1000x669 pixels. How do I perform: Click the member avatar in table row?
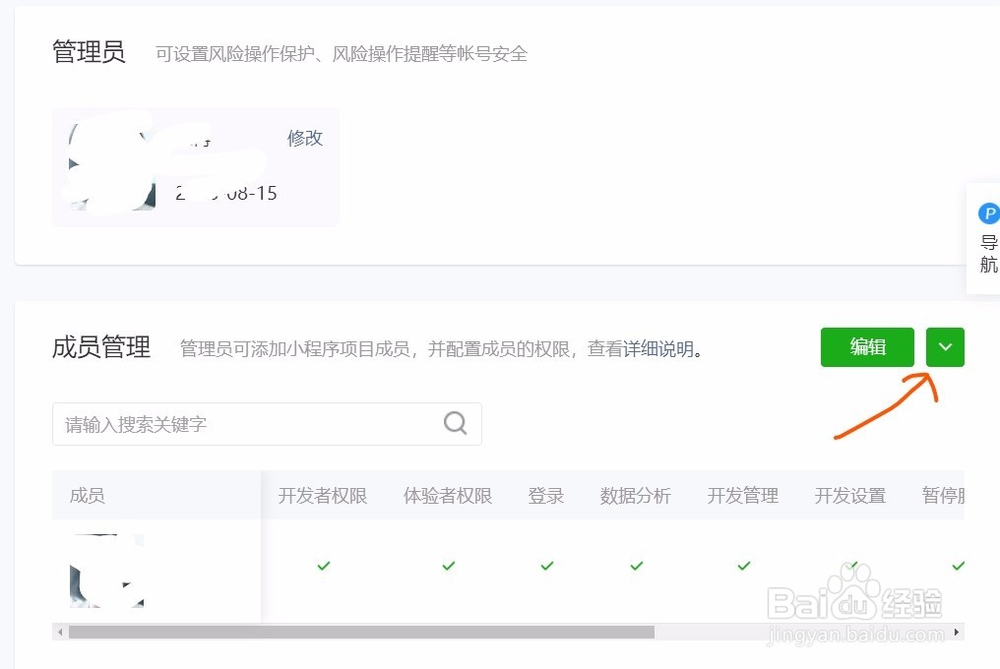(107, 570)
